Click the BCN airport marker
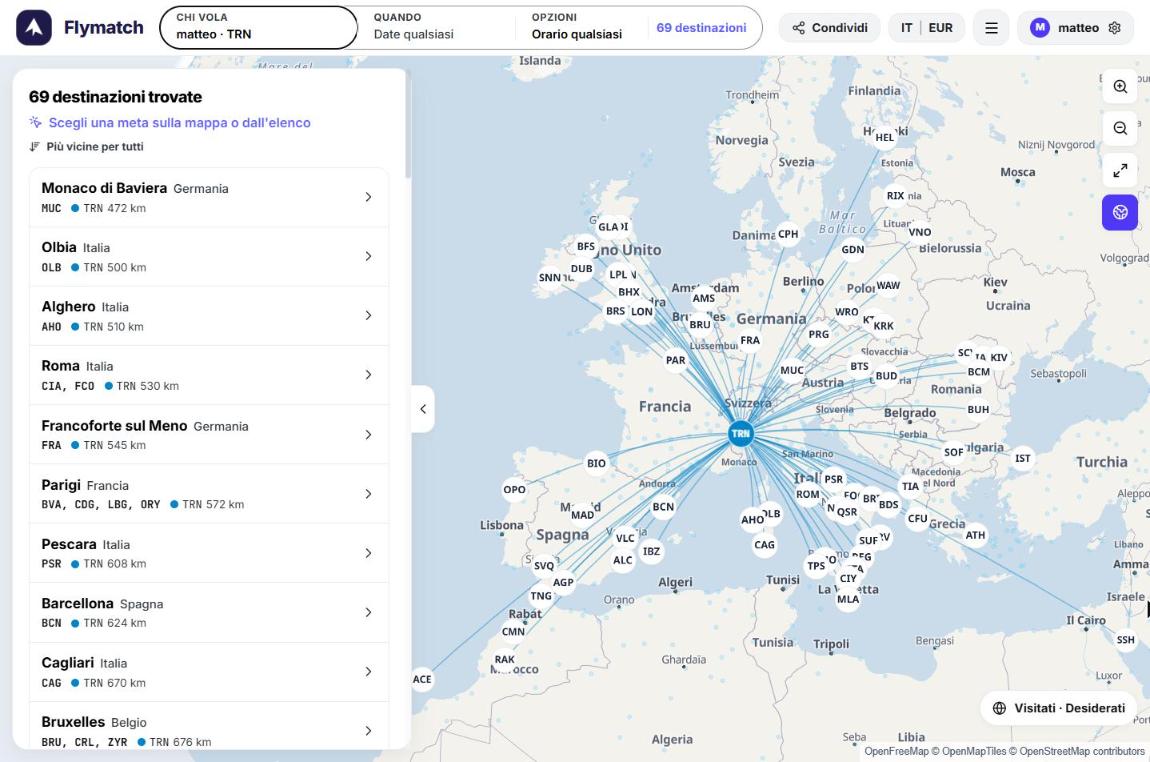1150x762 pixels. (x=663, y=507)
